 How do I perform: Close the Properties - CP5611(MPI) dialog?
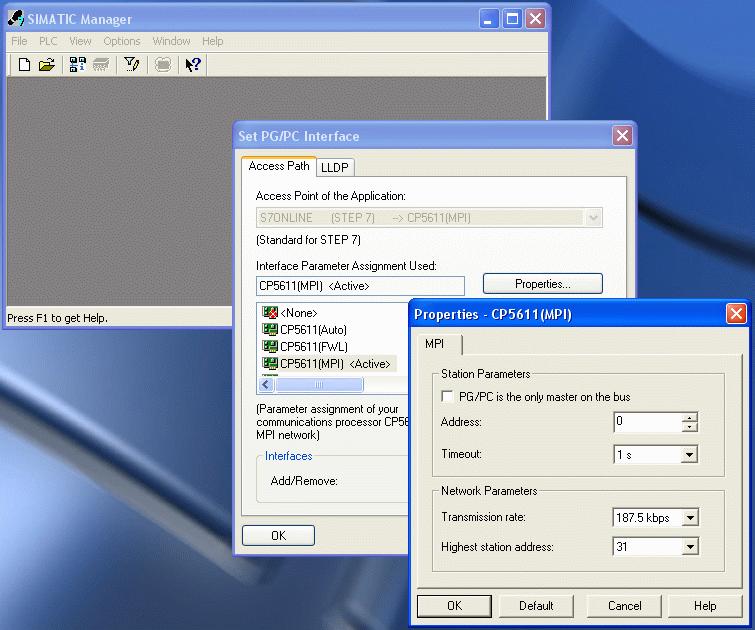pos(736,314)
